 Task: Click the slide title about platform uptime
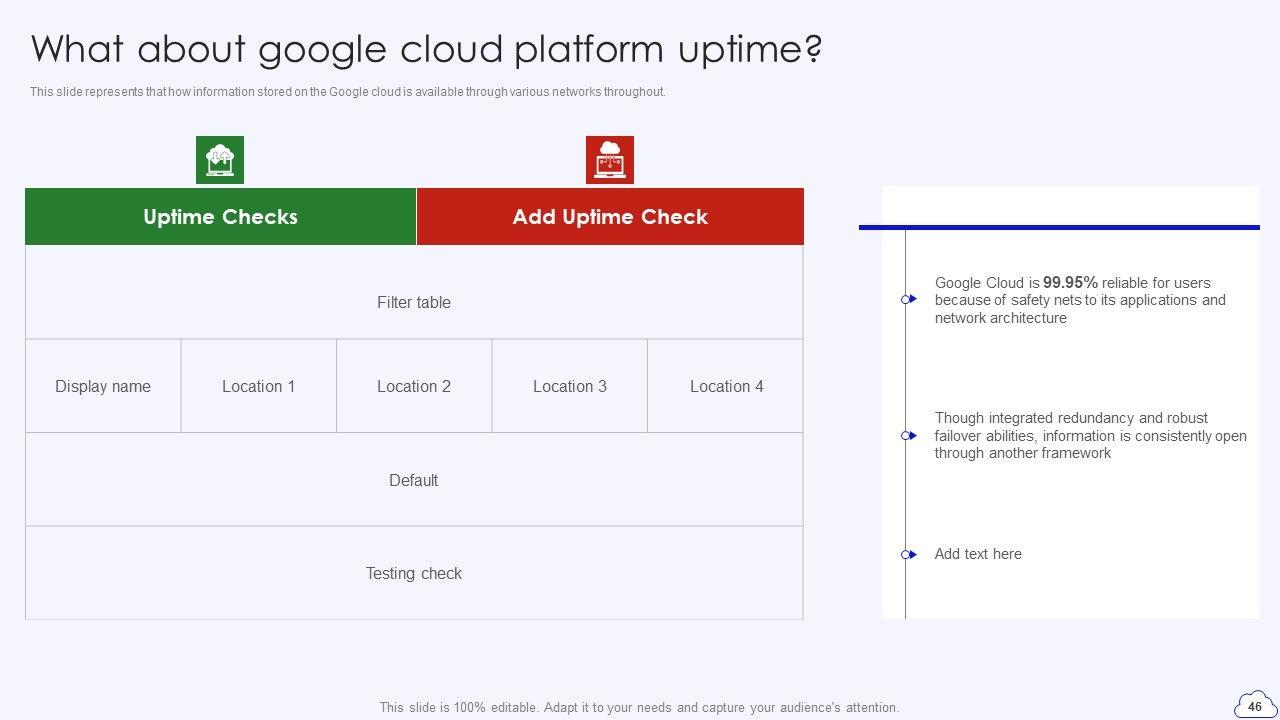coord(427,48)
